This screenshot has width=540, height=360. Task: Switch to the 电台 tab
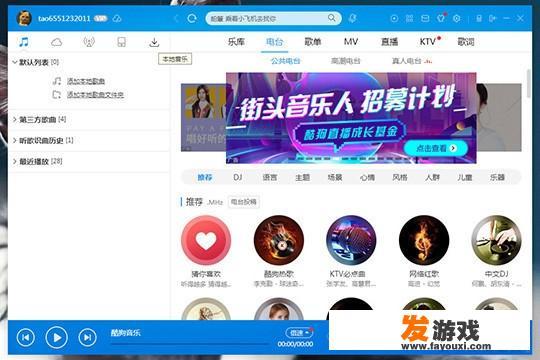(274, 42)
